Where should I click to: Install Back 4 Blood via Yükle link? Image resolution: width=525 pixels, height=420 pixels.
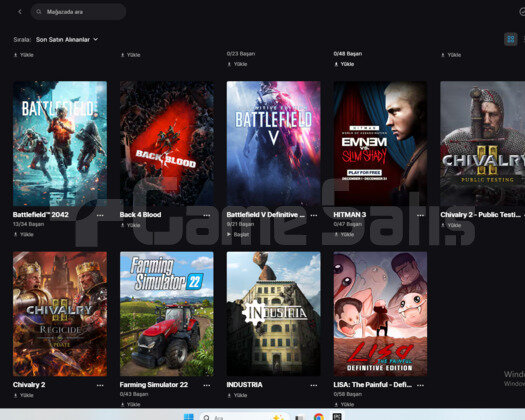pos(130,225)
